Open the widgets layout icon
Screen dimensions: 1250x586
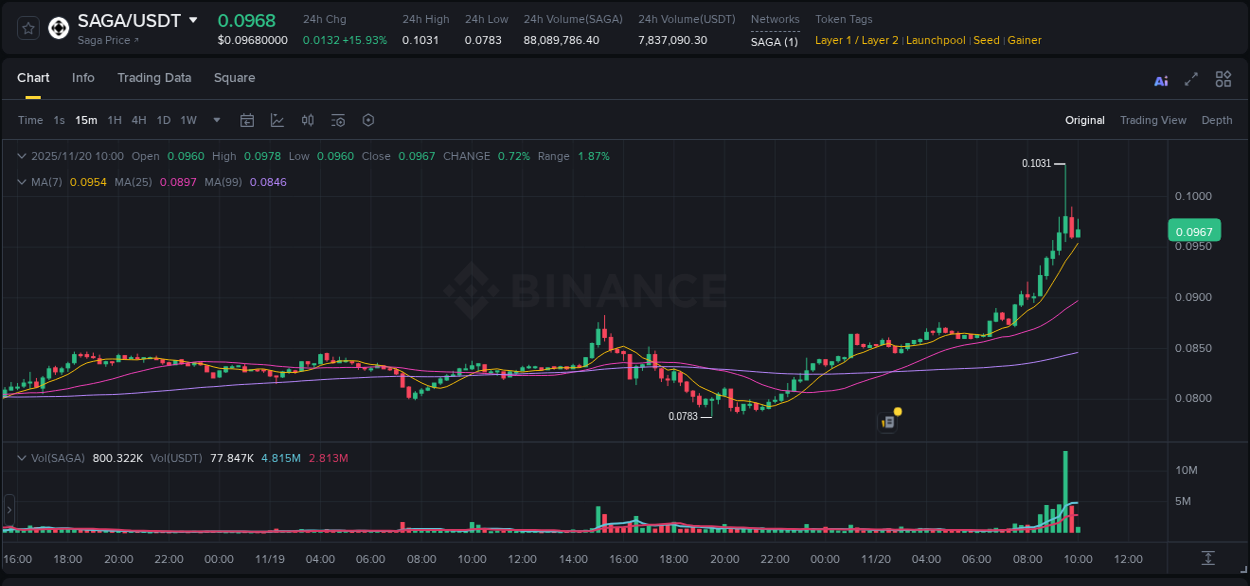click(x=1223, y=79)
